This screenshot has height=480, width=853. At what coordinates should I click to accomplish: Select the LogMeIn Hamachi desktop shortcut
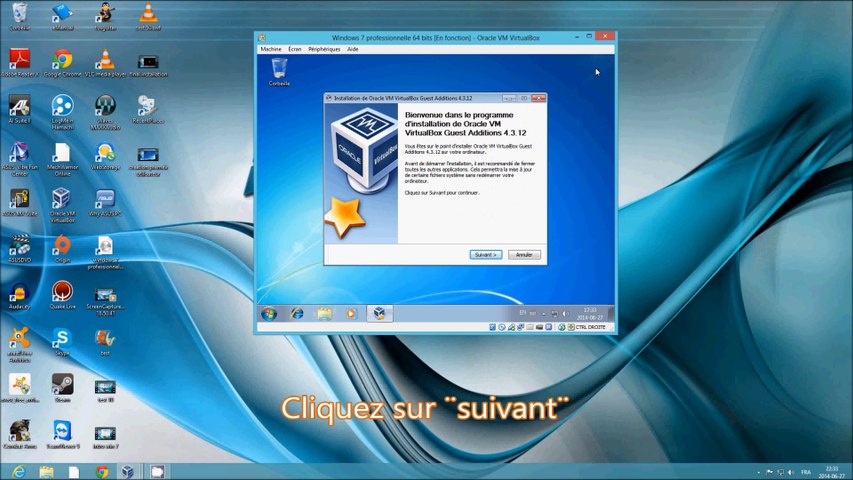tap(63, 112)
